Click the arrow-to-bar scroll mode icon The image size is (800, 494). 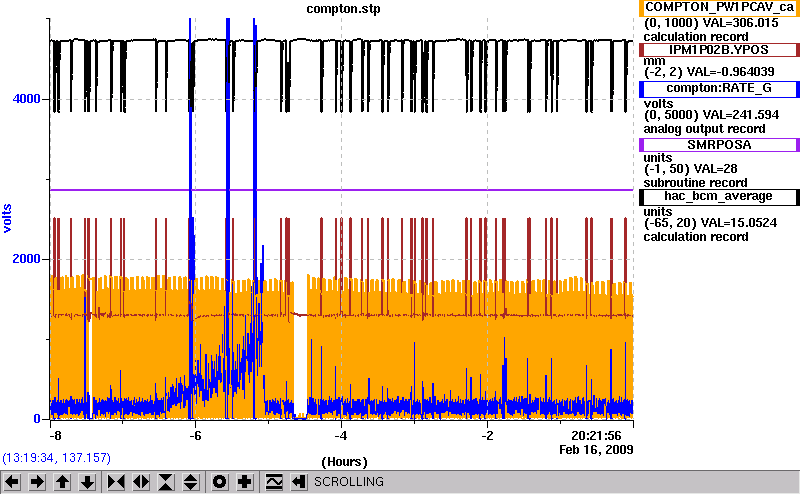[299, 482]
